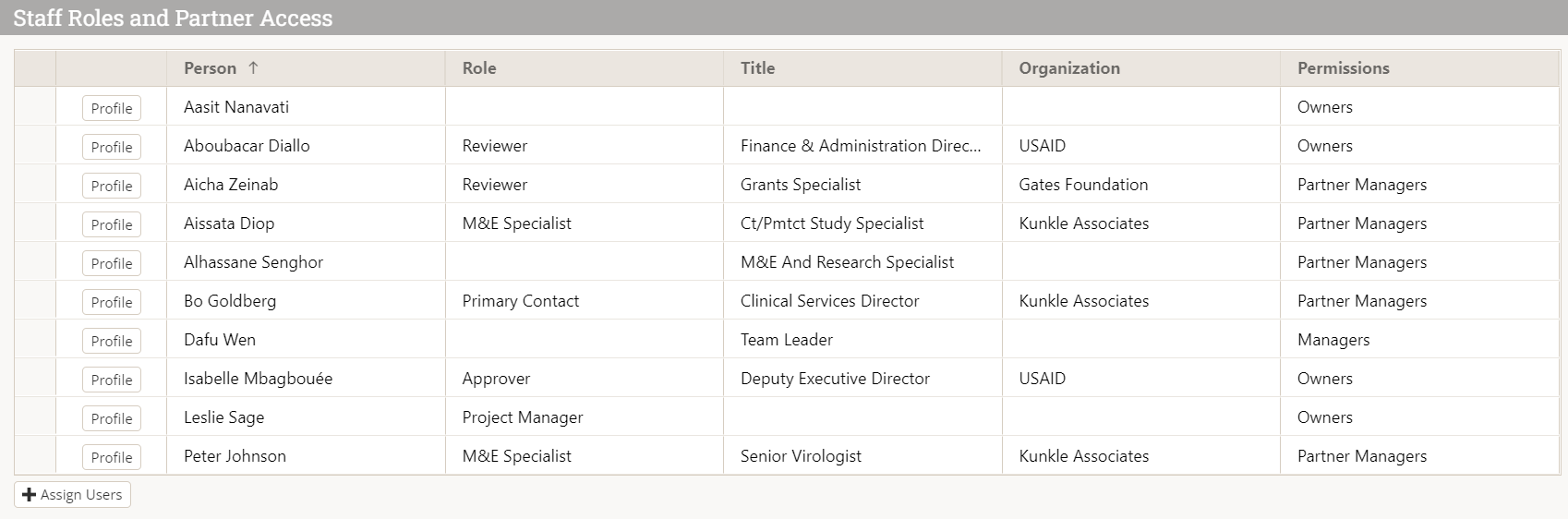
Task: Click the sort arrow beside Person header
Action: [x=253, y=68]
